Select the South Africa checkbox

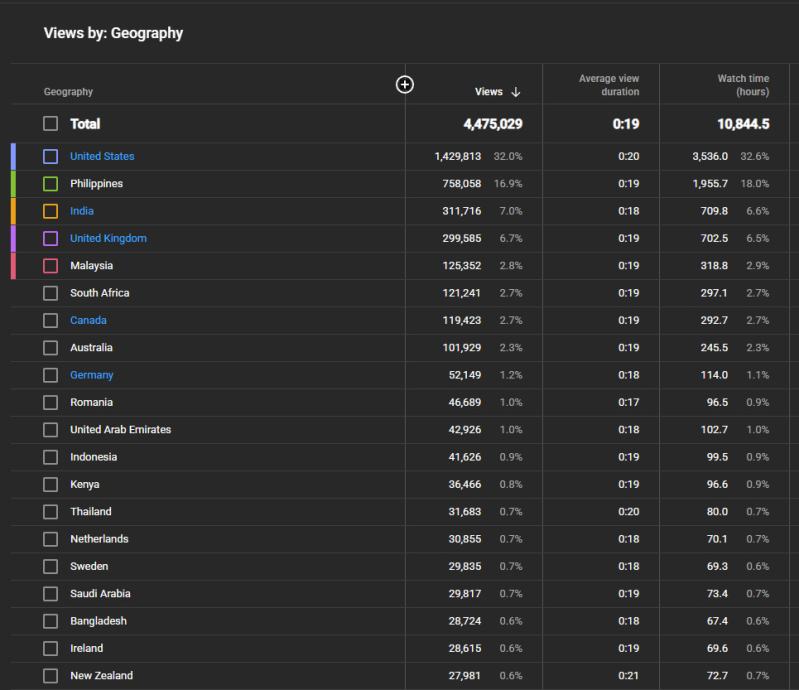pyautogui.click(x=50, y=293)
